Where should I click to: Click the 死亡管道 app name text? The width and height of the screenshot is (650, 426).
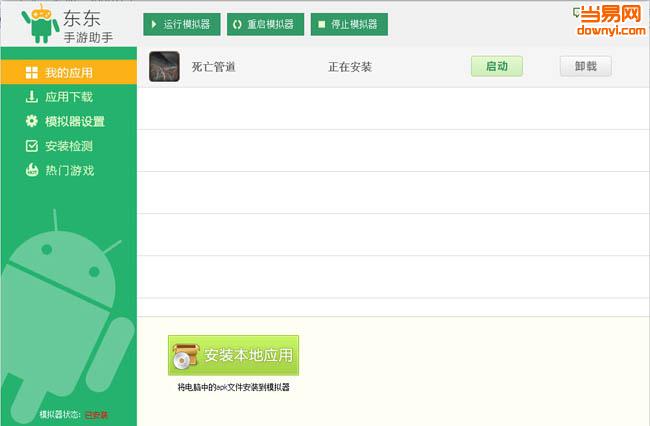click(213, 67)
